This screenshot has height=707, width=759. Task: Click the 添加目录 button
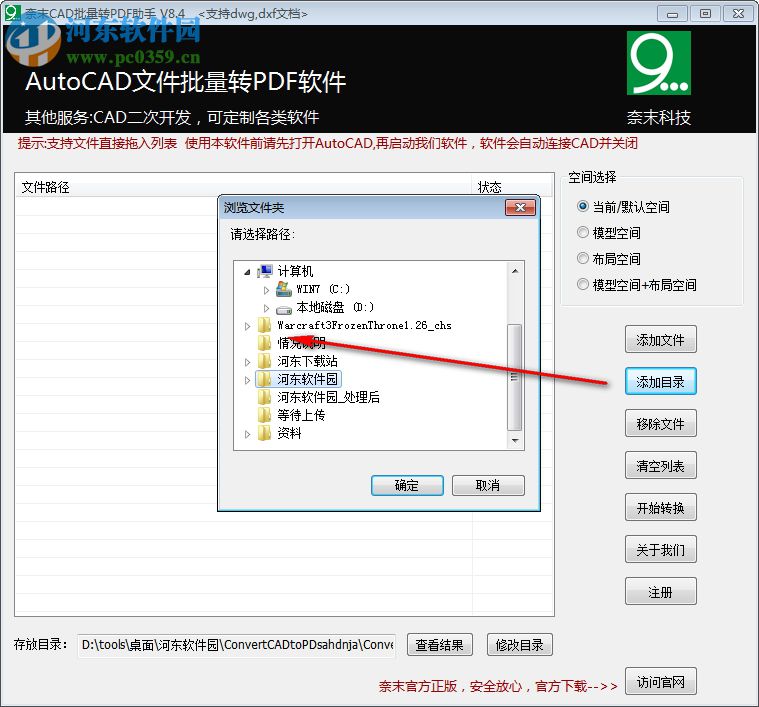coord(660,381)
